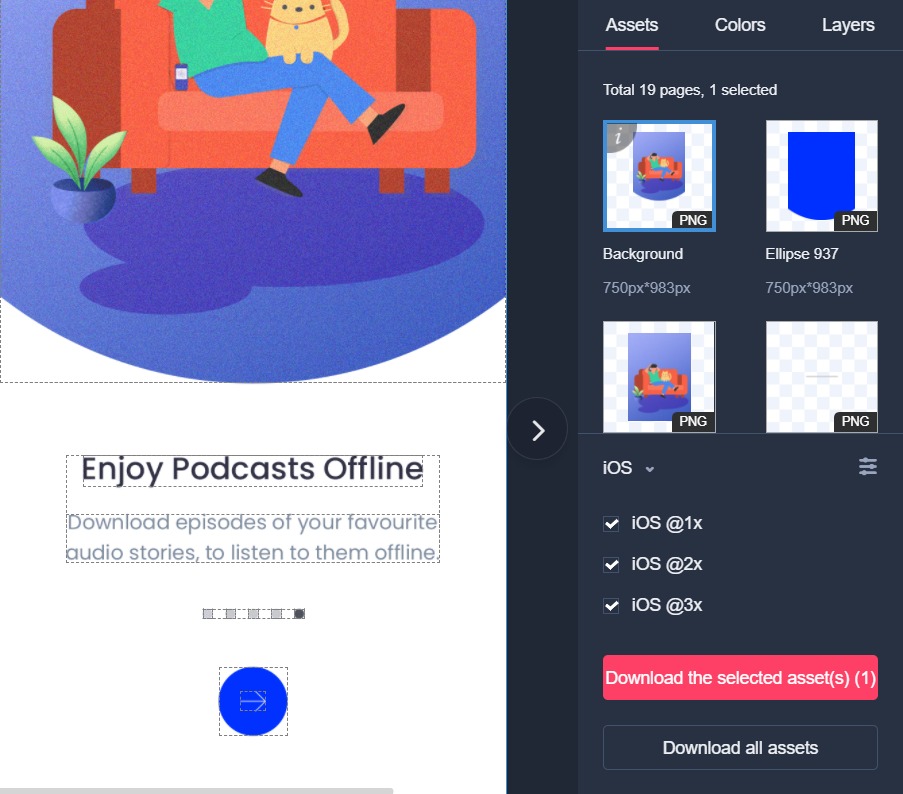Viewport: 903px width, 794px height.
Task: Select the sofa illustration asset in second row
Action: 659,377
